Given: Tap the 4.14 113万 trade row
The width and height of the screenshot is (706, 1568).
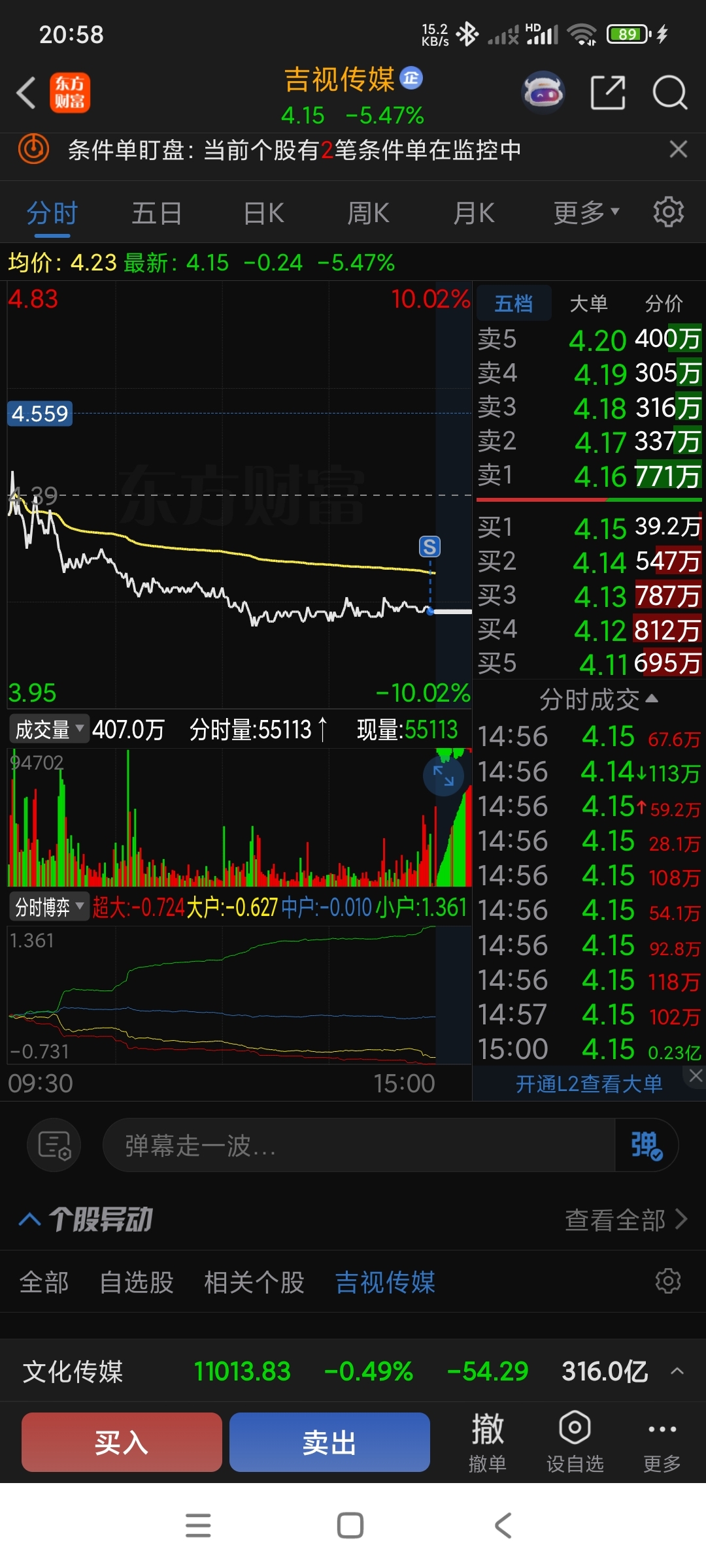Looking at the screenshot, I should pyautogui.click(x=590, y=772).
